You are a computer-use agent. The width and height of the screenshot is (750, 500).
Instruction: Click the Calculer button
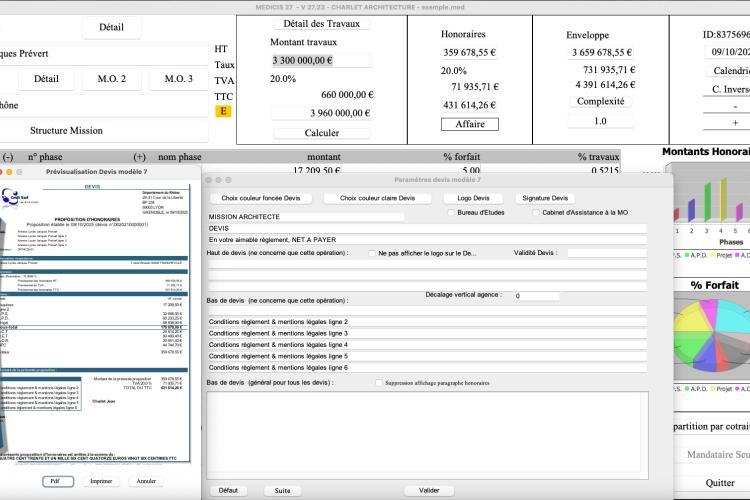pos(321,133)
